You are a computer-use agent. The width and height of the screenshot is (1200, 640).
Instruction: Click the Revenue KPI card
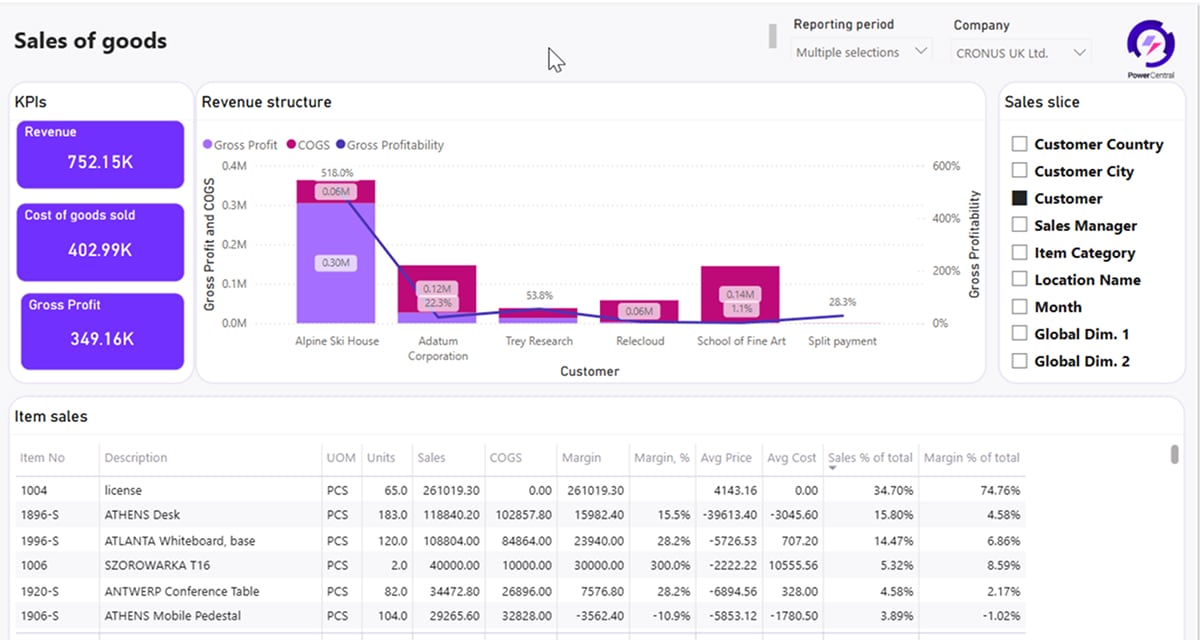[100, 154]
